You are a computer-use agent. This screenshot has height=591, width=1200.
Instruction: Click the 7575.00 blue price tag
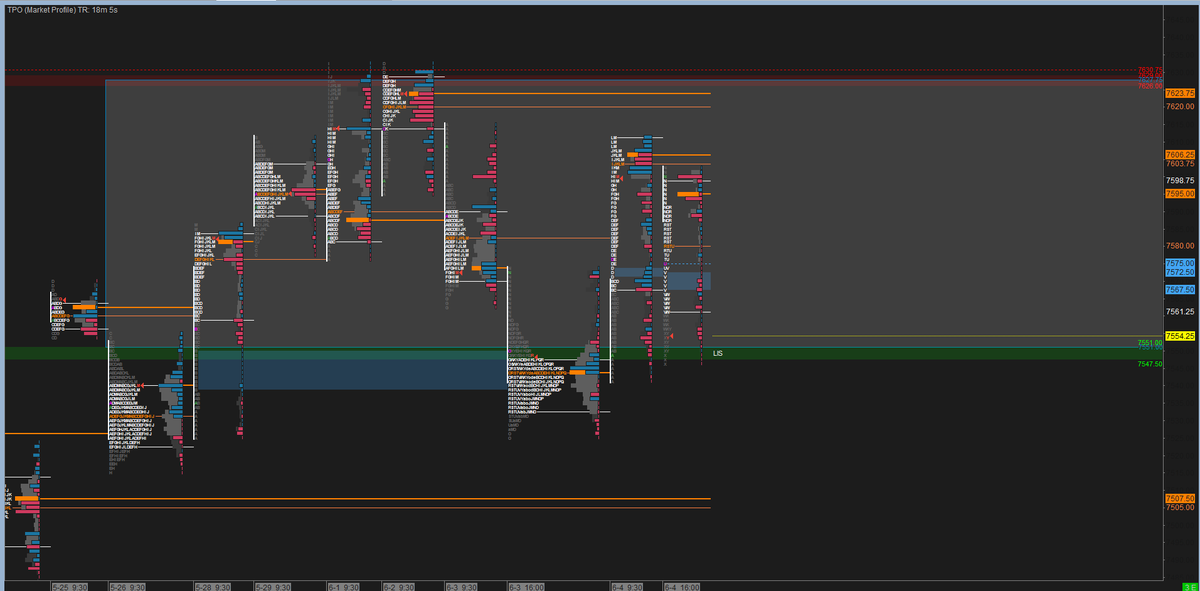point(1181,263)
